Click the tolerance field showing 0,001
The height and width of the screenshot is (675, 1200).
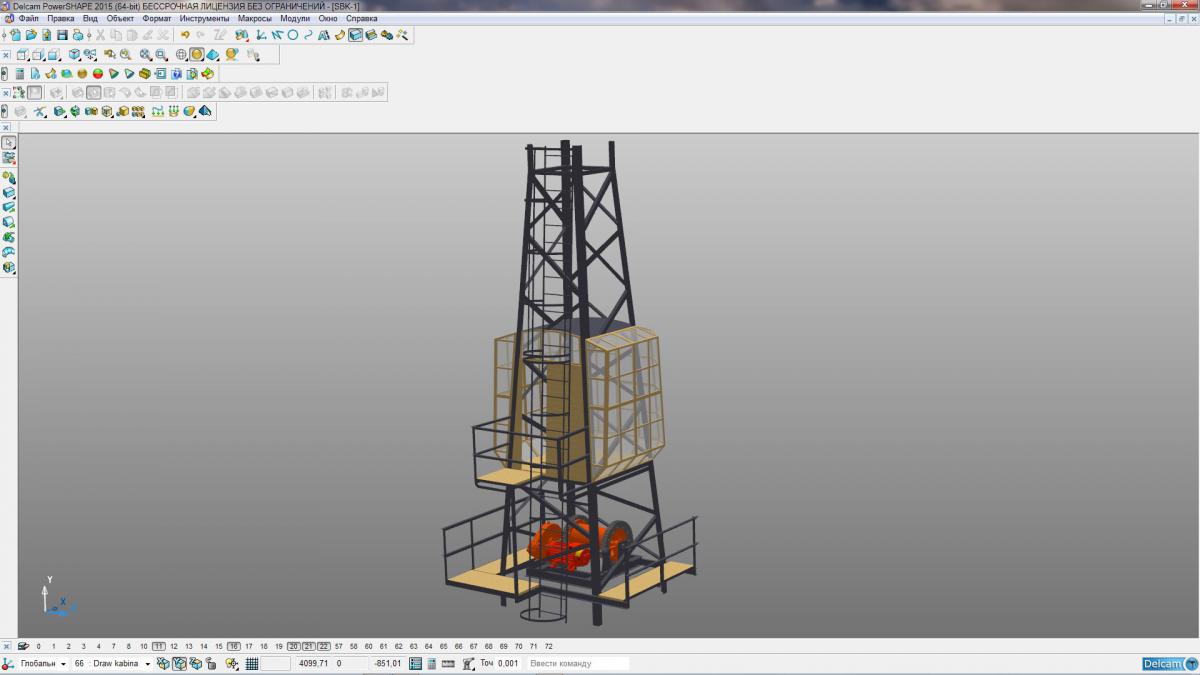point(507,663)
